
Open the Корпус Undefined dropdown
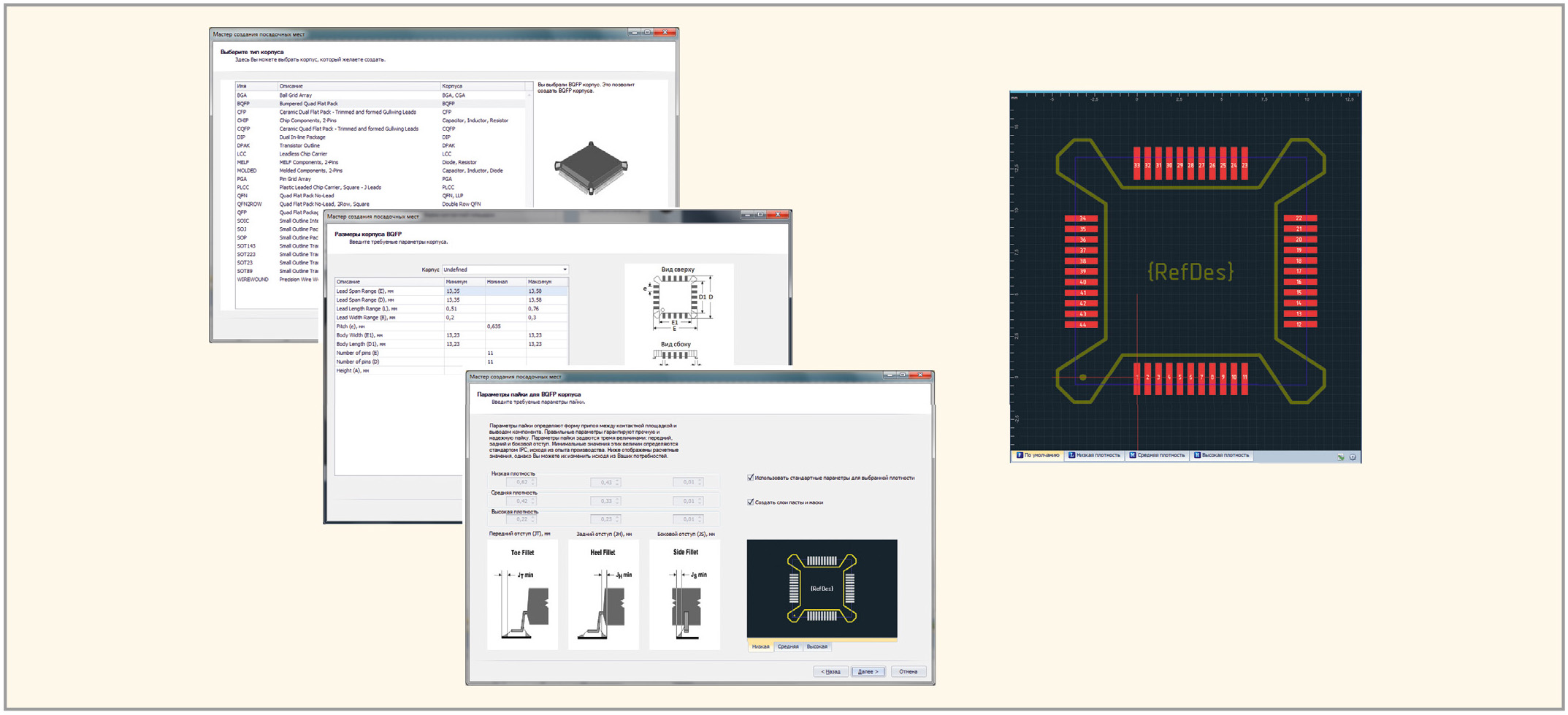505,269
